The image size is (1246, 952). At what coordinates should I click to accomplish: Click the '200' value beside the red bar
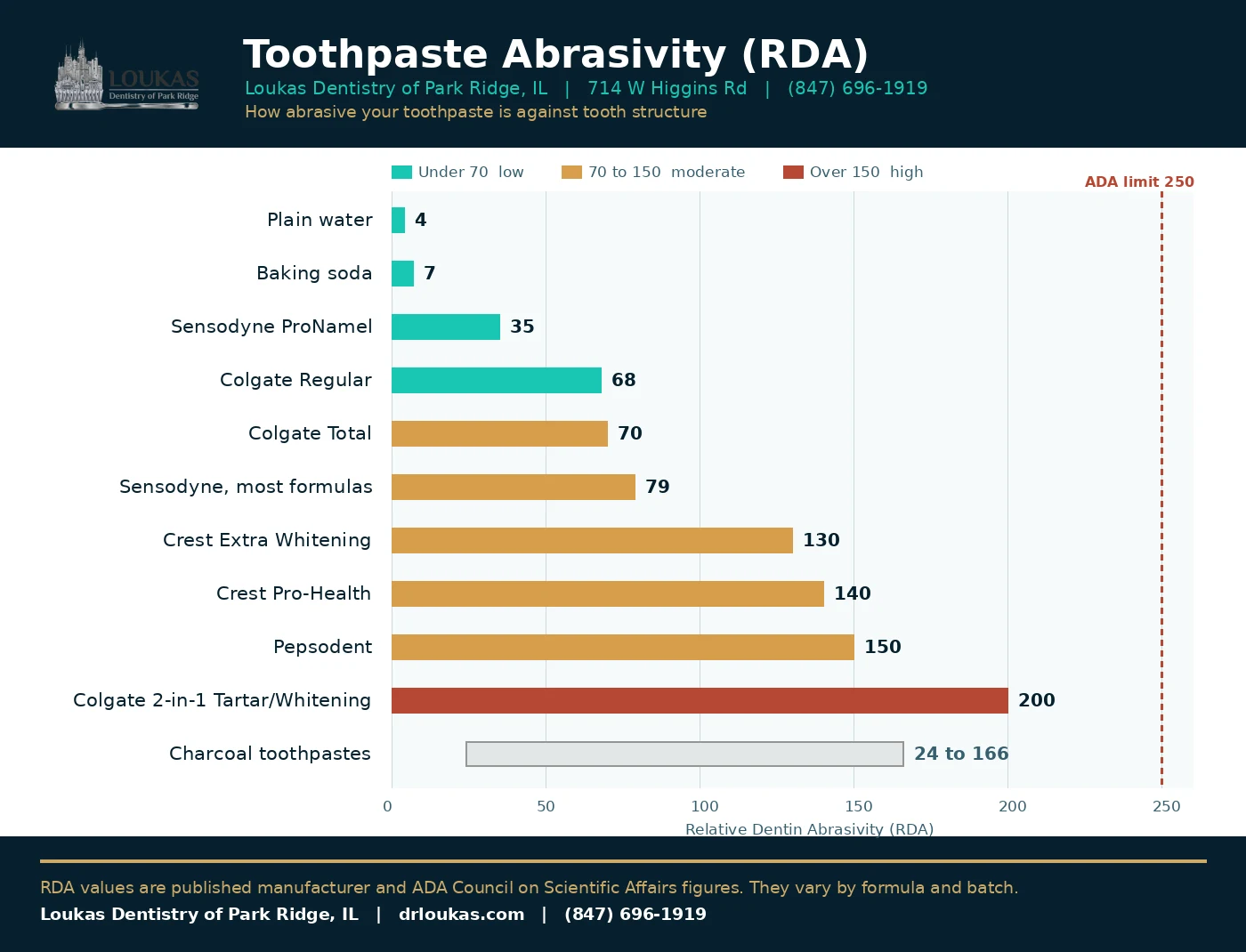click(x=1037, y=700)
